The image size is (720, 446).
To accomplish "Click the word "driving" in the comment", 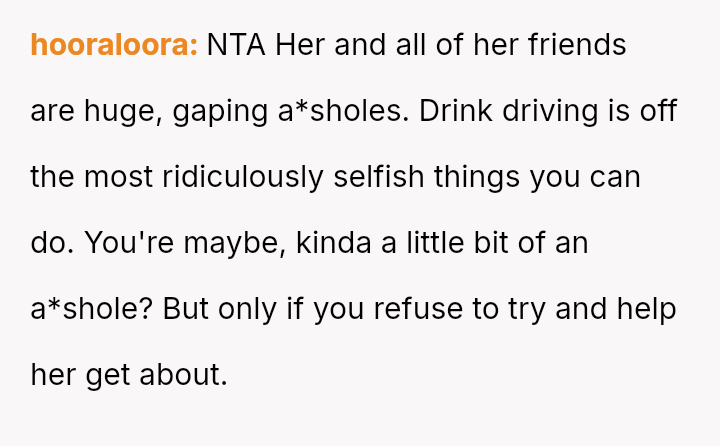I will [x=550, y=112].
